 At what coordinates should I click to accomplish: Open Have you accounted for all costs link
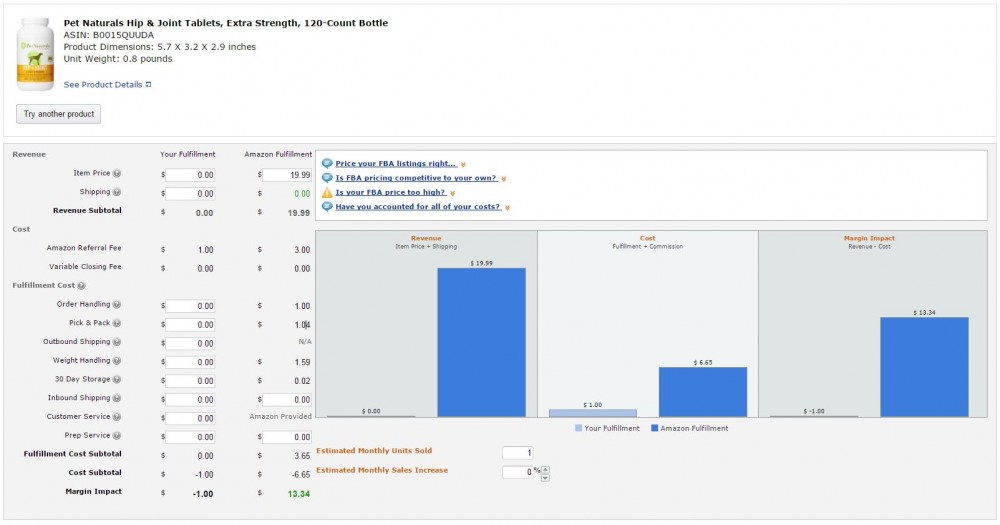coord(418,207)
